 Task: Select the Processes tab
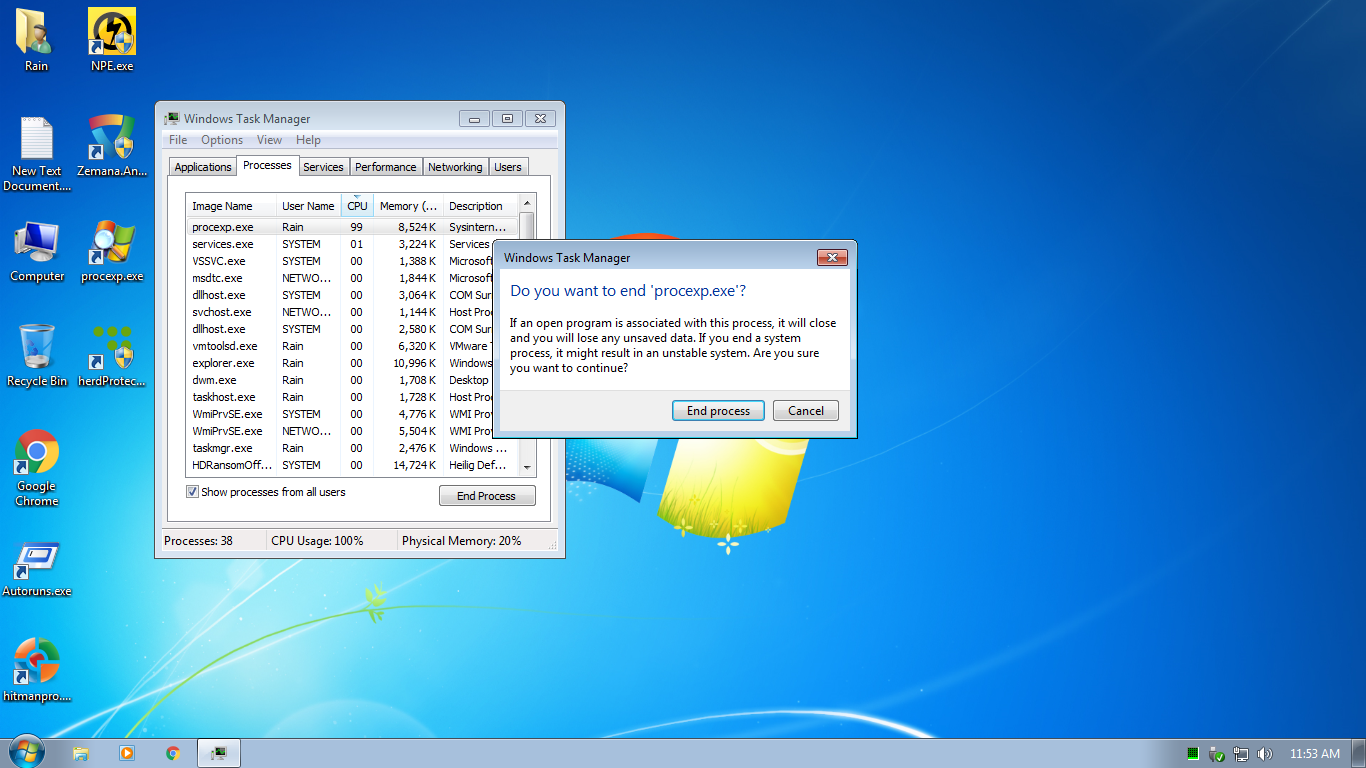pos(267,165)
